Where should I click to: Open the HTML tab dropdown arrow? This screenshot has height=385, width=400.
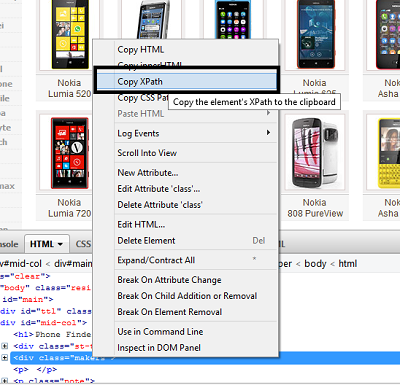click(x=60, y=244)
